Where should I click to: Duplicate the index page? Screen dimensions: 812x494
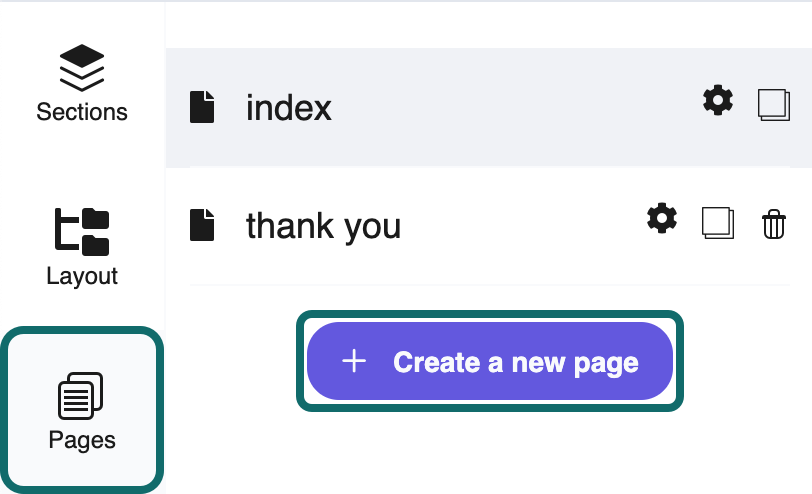coord(774,105)
